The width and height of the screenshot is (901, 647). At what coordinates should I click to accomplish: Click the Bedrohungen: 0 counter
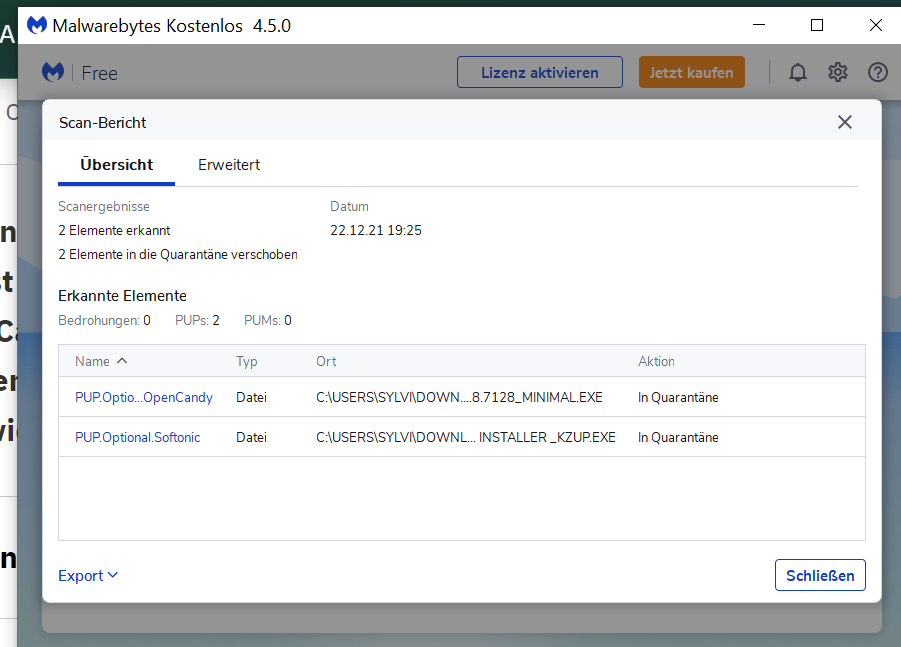pyautogui.click(x=104, y=320)
